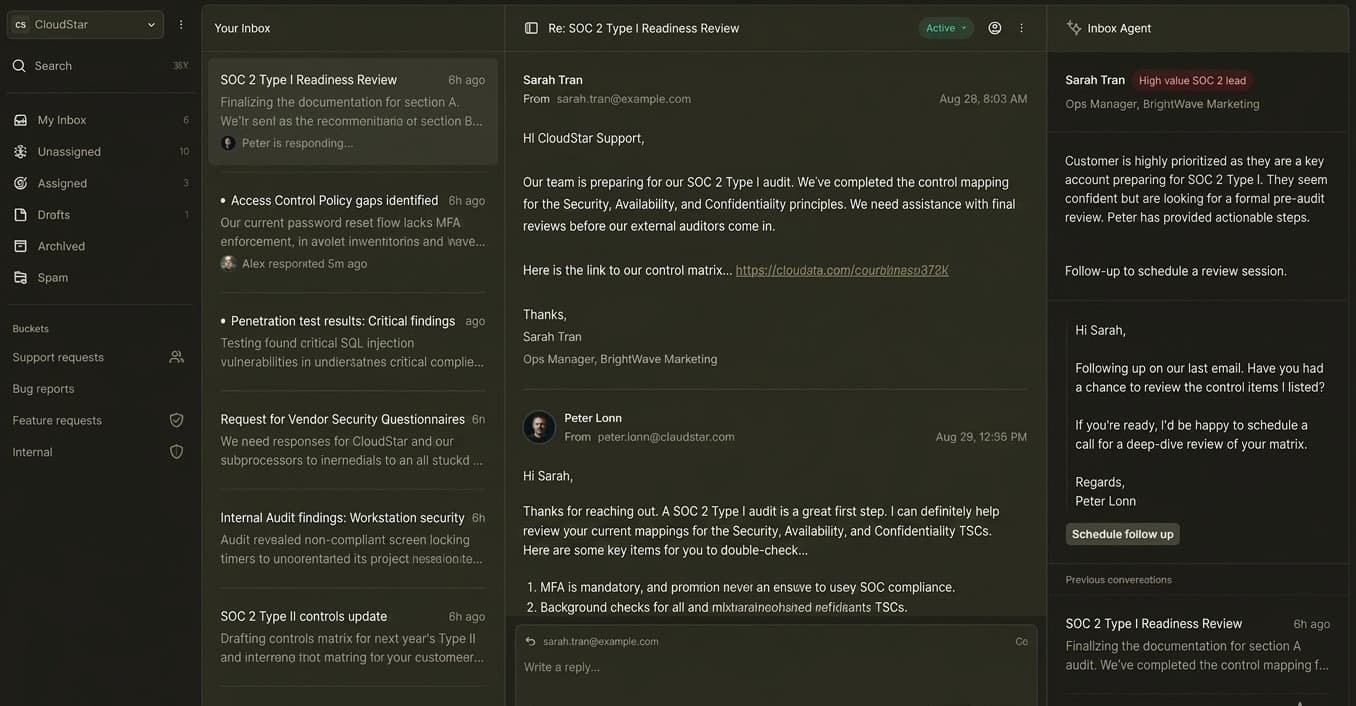This screenshot has width=1356, height=706.
Task: Open the Drafts icon in sidebar
Action: point(21,214)
